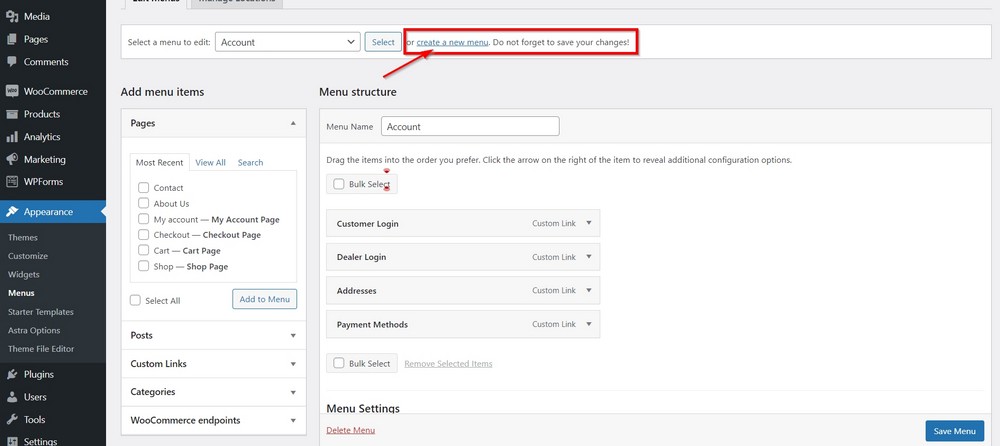Open Widgets in Appearance submenu
This screenshot has height=446, width=1000.
pos(24,274)
